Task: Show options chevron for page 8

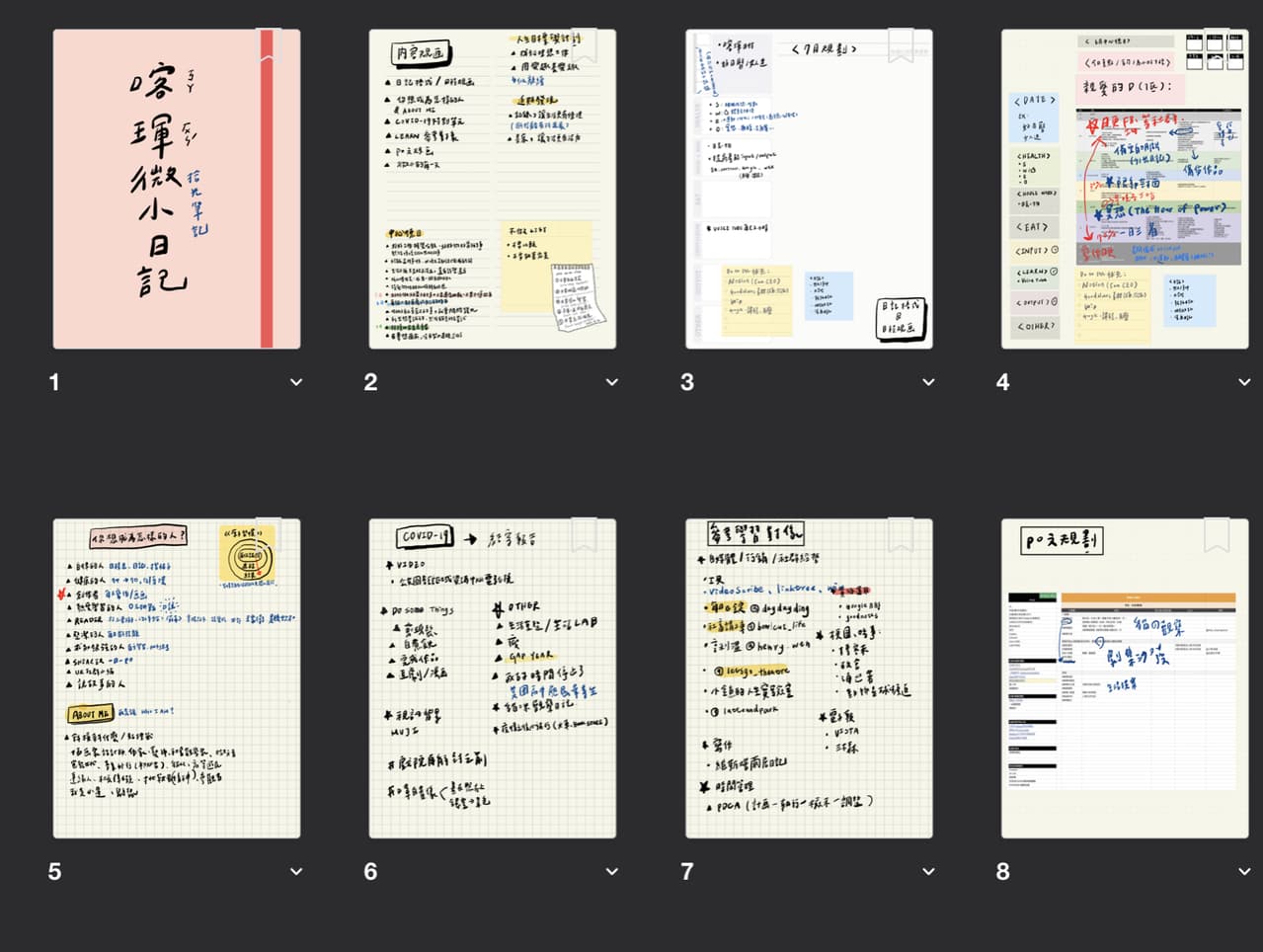Action: (x=1244, y=871)
